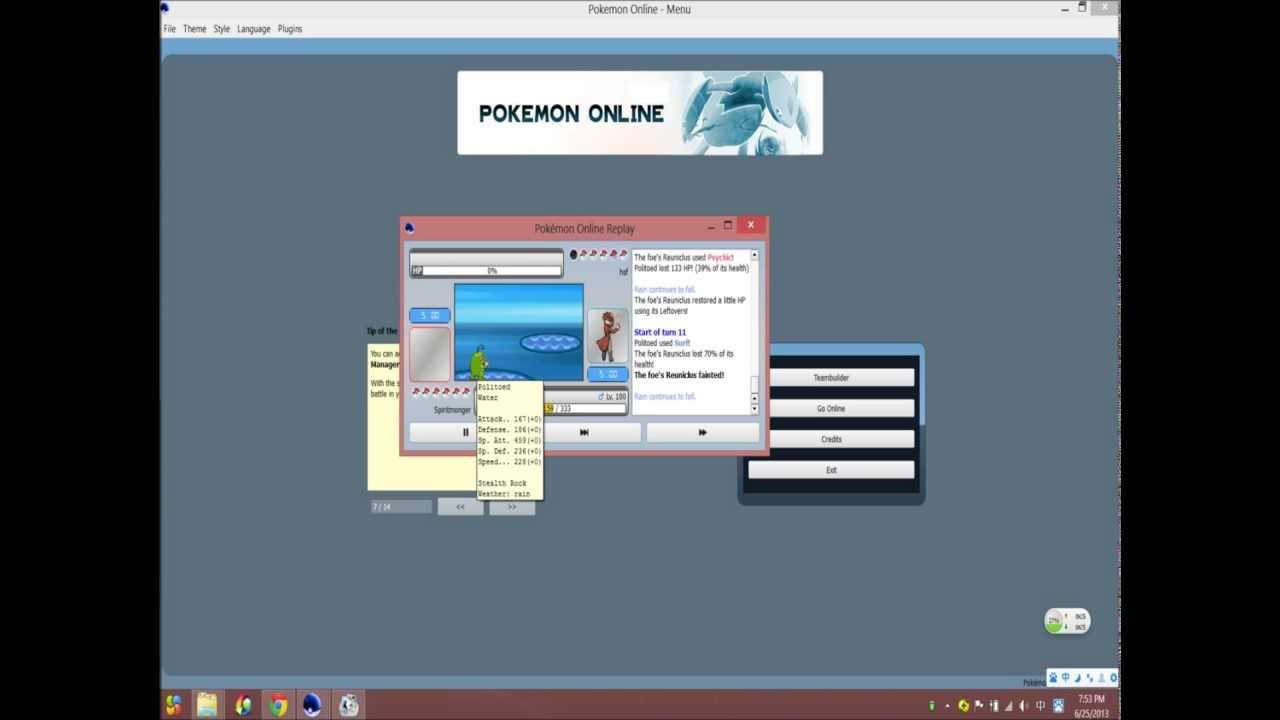Image resolution: width=1280 pixels, height=720 pixels.
Task: Click the Replay window title-bar app icon
Action: tap(409, 228)
